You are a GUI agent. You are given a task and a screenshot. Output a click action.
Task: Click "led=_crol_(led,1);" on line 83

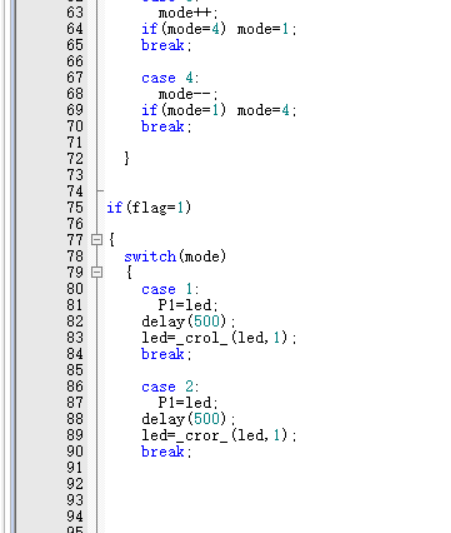[219, 338]
